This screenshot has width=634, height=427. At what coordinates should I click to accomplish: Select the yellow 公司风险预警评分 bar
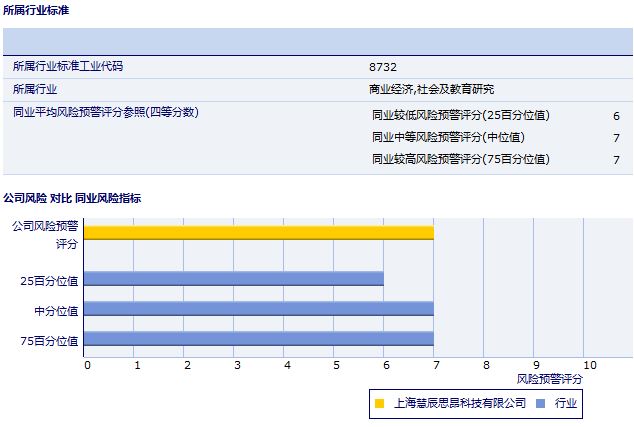[259, 233]
